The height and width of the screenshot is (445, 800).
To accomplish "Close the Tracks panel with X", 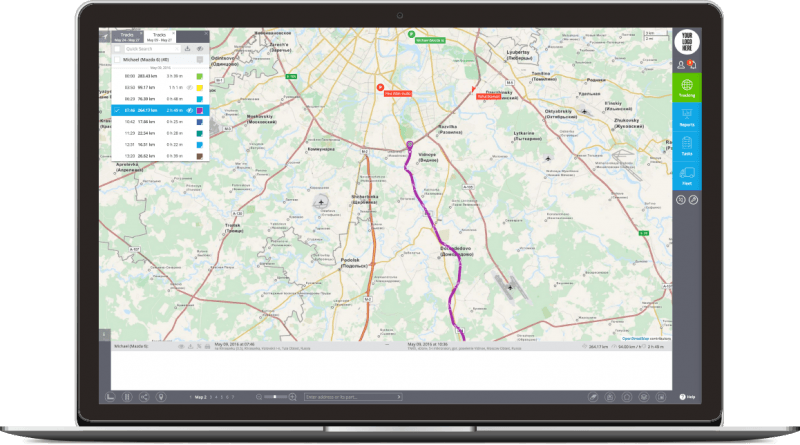I will pos(206,34).
